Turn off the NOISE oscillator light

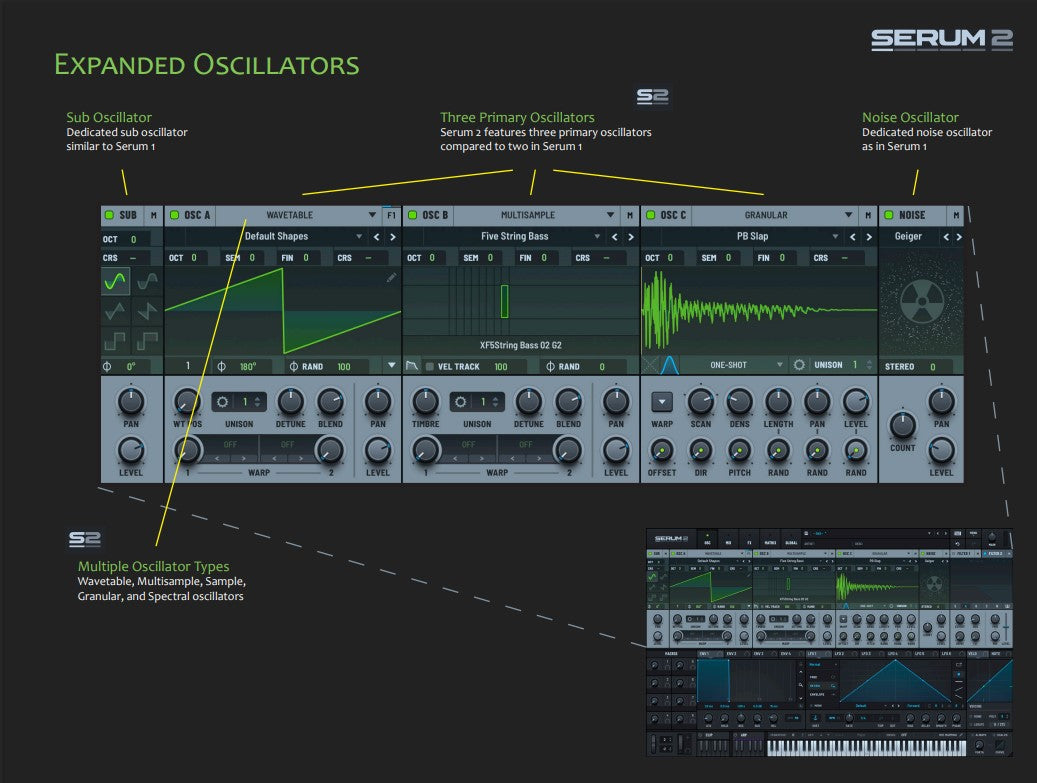click(889, 215)
